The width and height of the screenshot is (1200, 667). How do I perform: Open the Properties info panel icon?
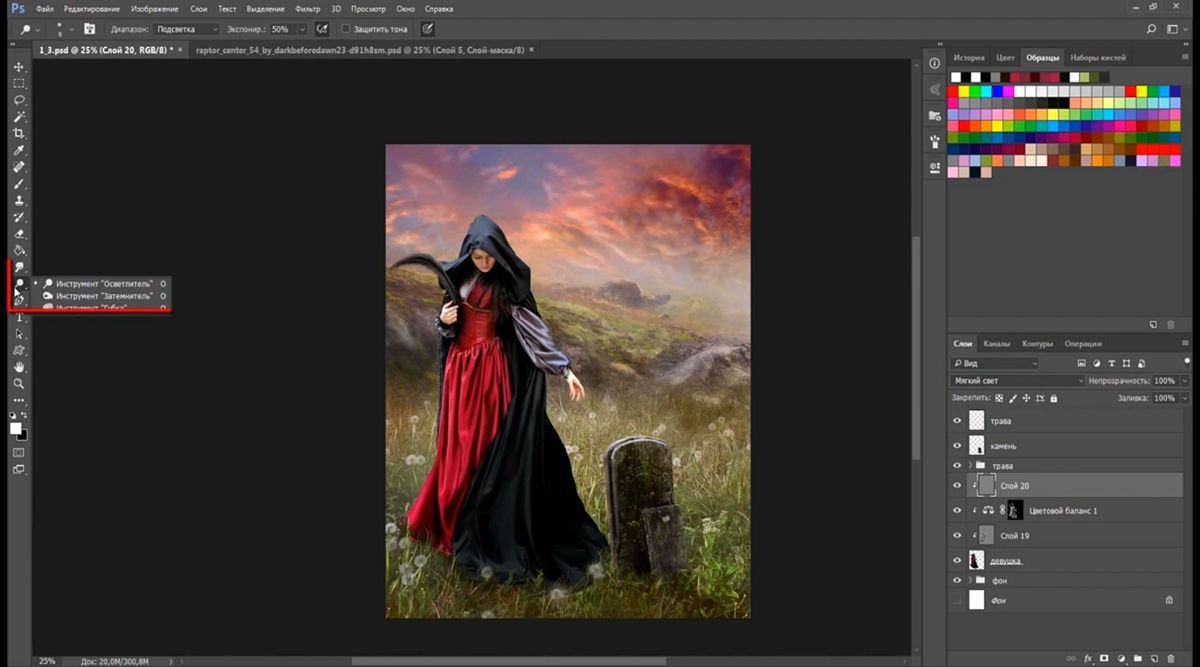point(935,63)
